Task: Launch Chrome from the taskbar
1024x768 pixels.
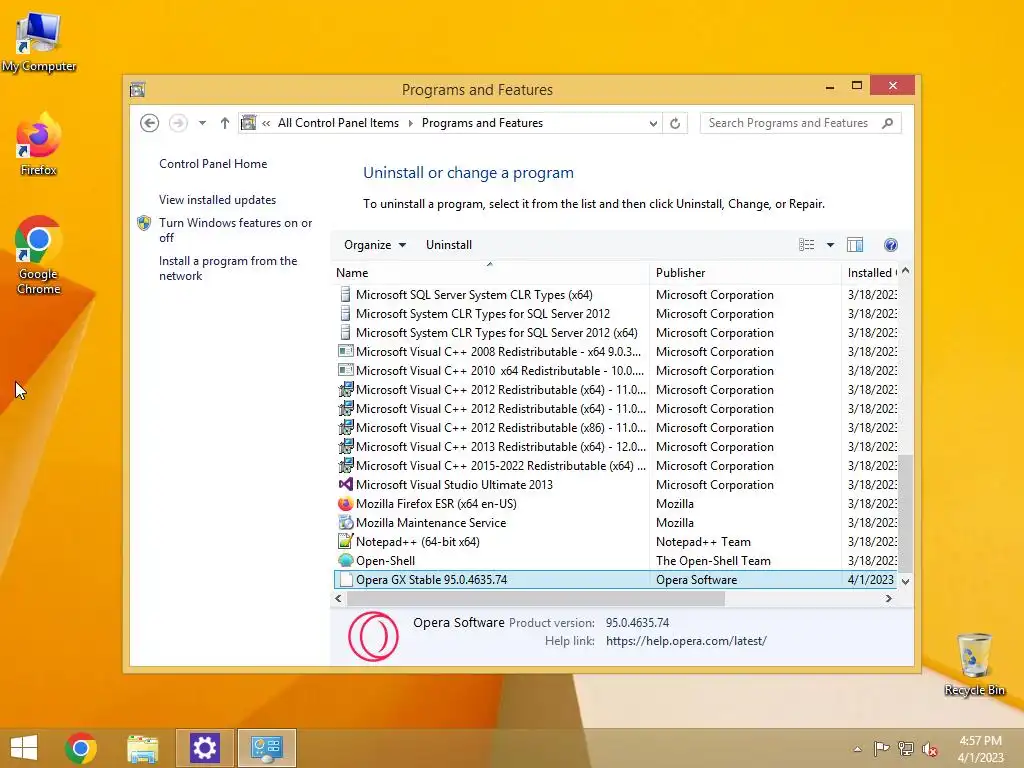Action: pyautogui.click(x=81, y=748)
